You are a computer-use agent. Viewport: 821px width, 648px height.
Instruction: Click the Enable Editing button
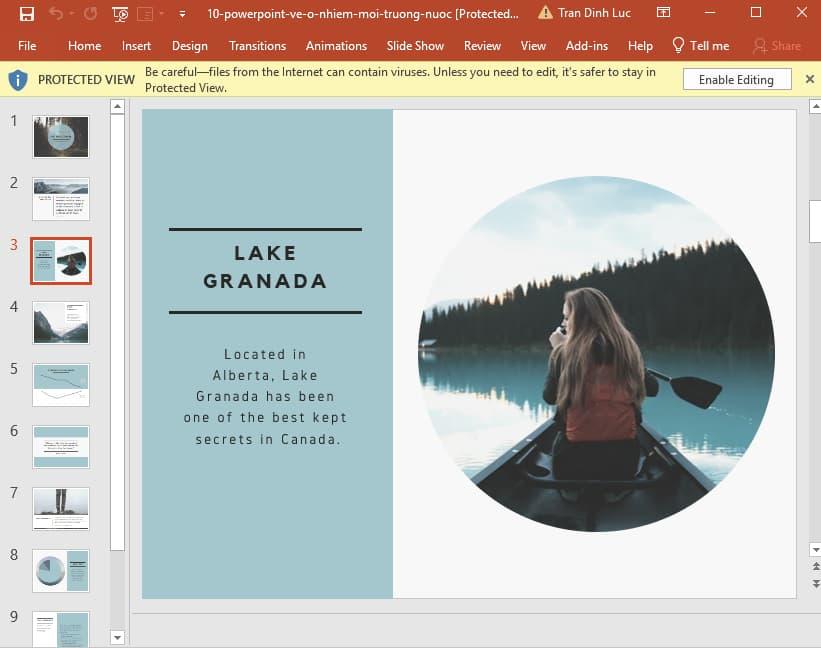tap(736, 79)
